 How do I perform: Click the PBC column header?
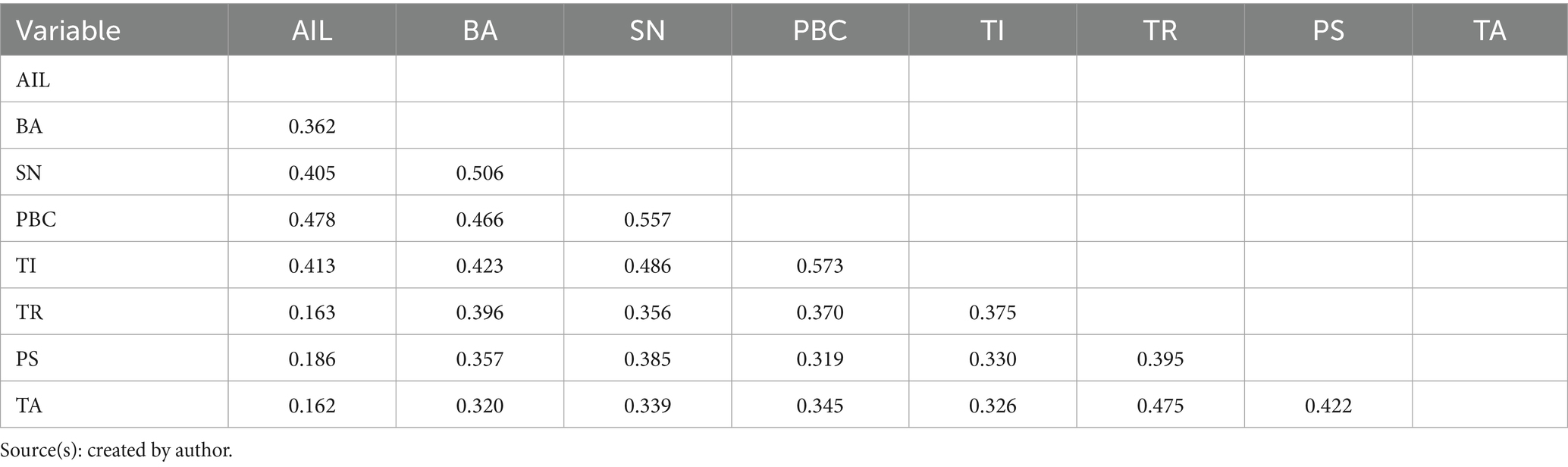(820, 30)
